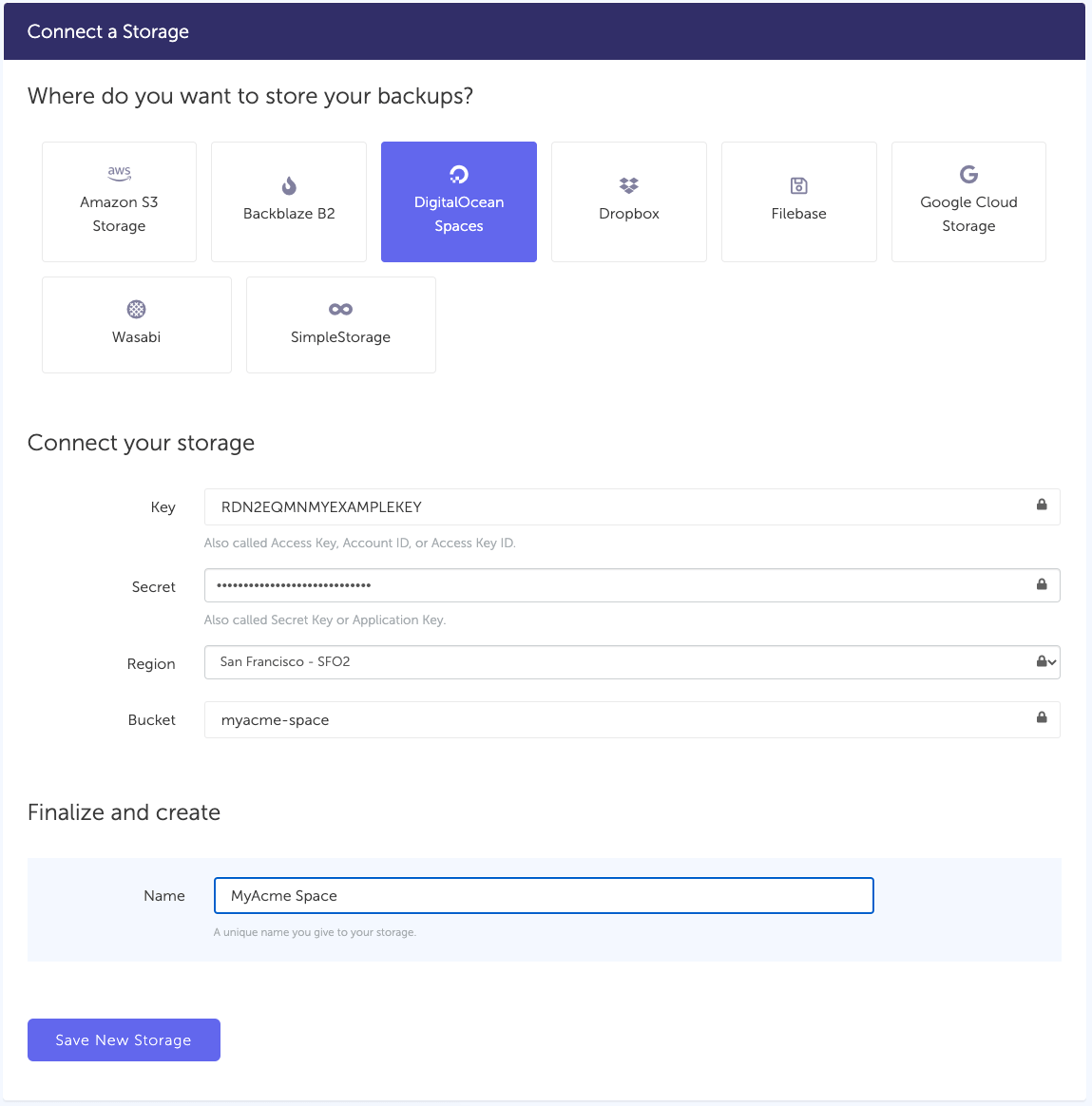Select the Filebase disk icon

799,185
